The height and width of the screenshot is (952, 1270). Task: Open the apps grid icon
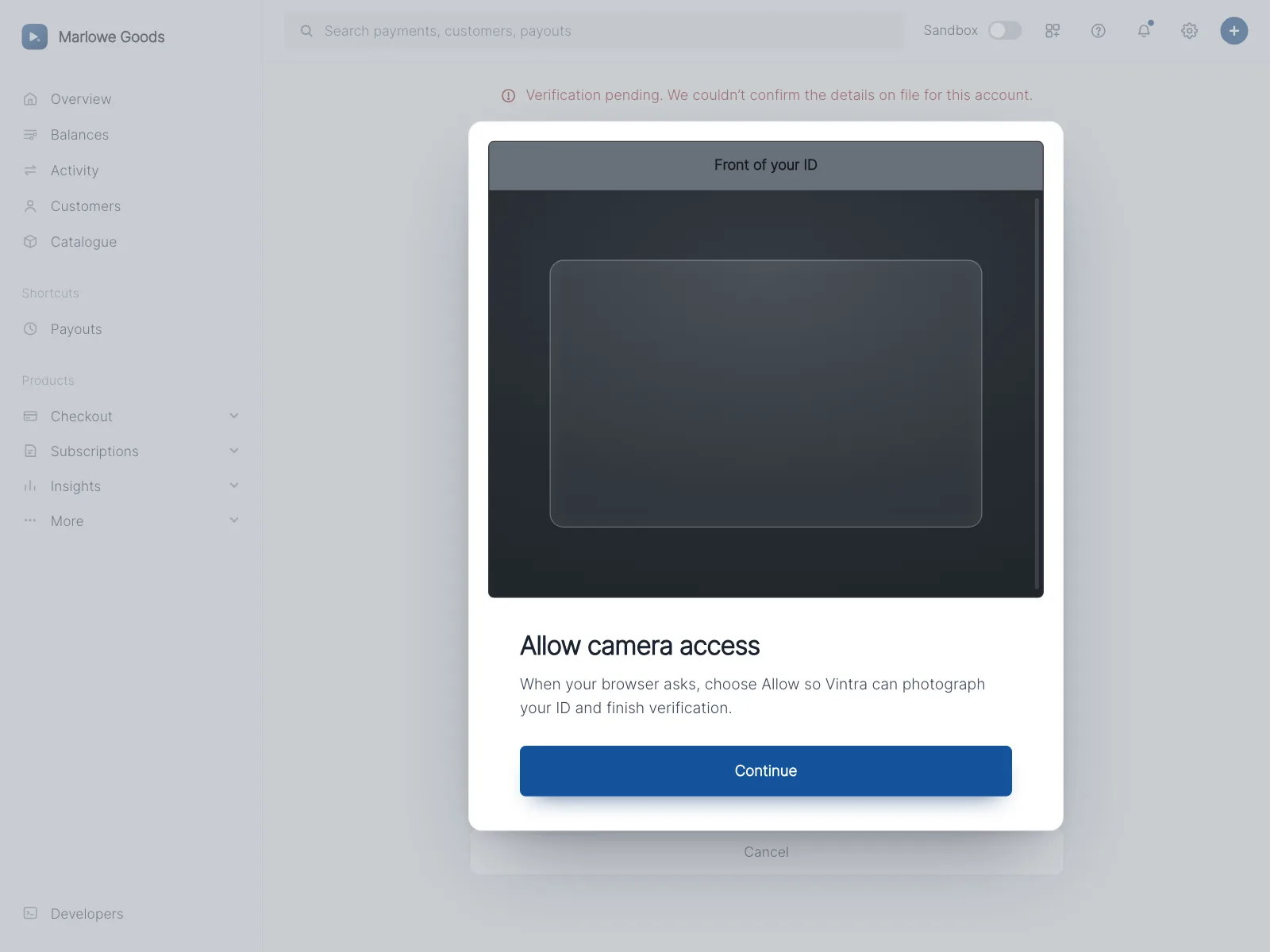click(x=1053, y=31)
